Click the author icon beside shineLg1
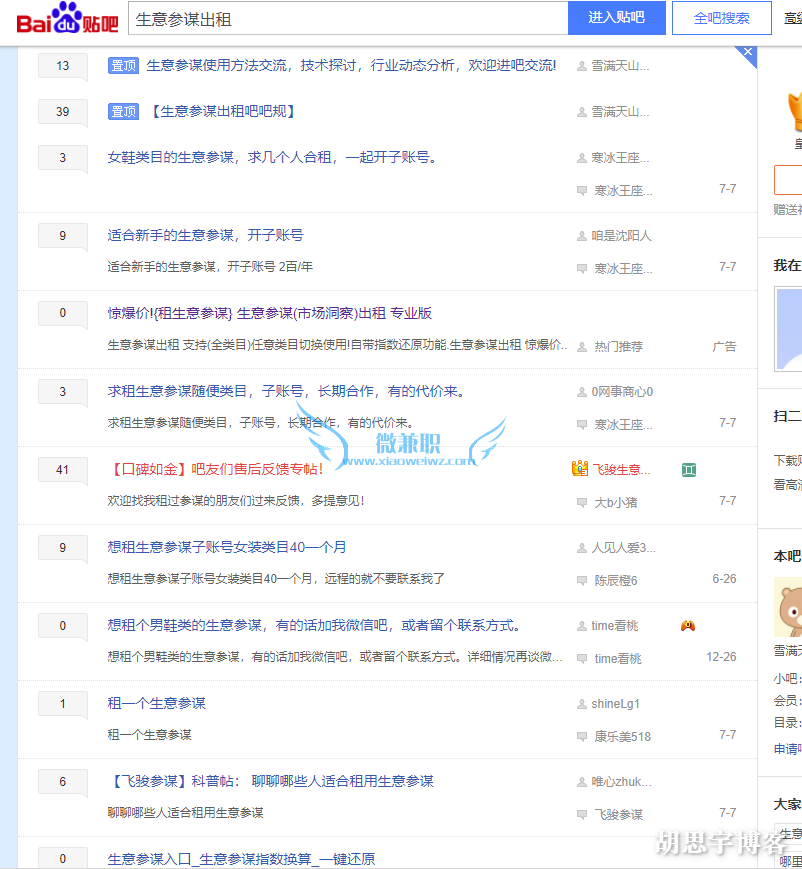The image size is (802, 869). click(x=582, y=704)
